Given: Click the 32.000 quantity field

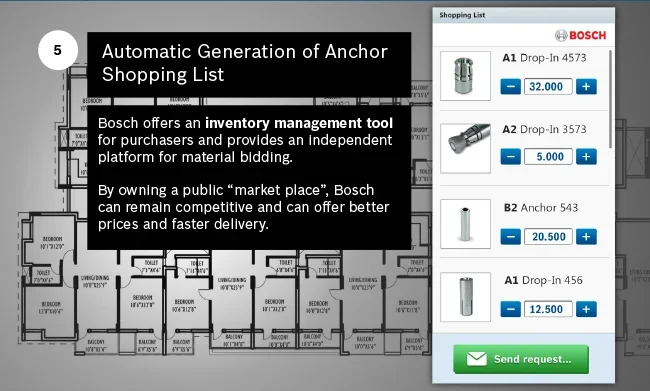Looking at the screenshot, I should pos(548,87).
